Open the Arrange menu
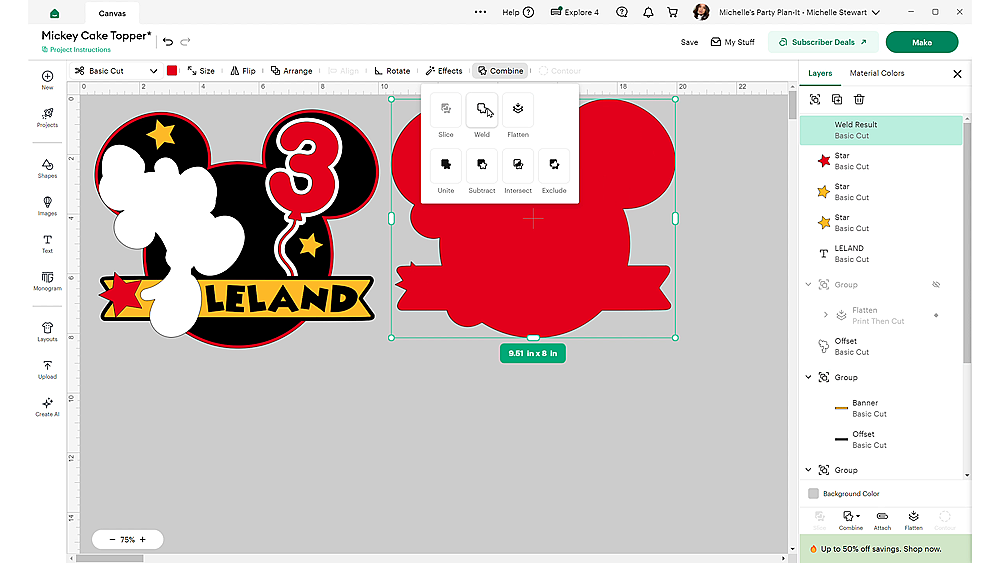 click(291, 71)
